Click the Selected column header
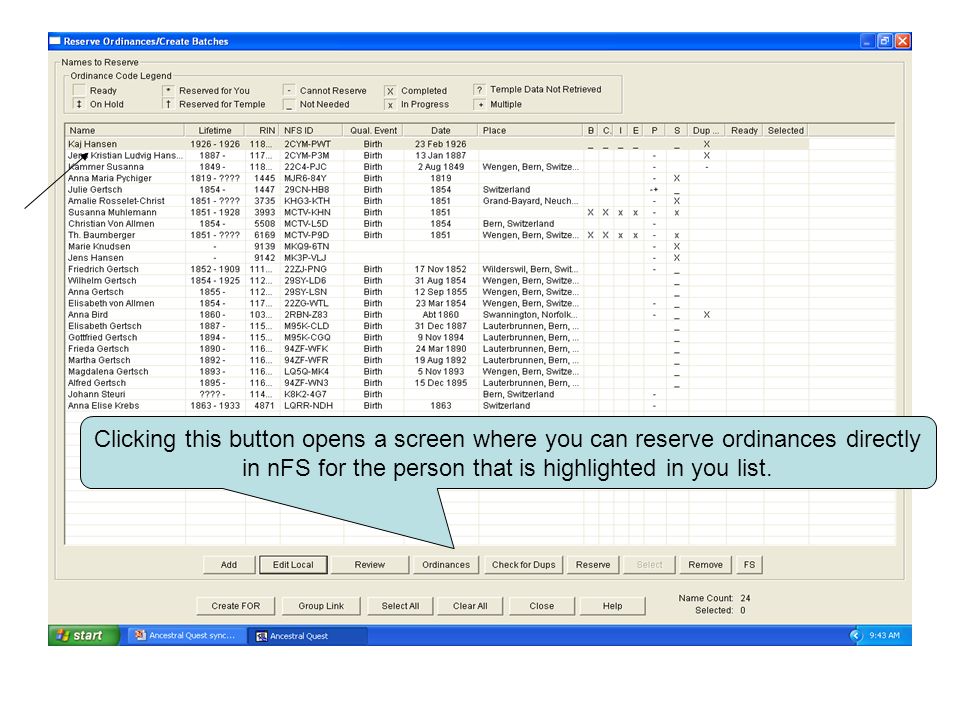 click(x=786, y=130)
